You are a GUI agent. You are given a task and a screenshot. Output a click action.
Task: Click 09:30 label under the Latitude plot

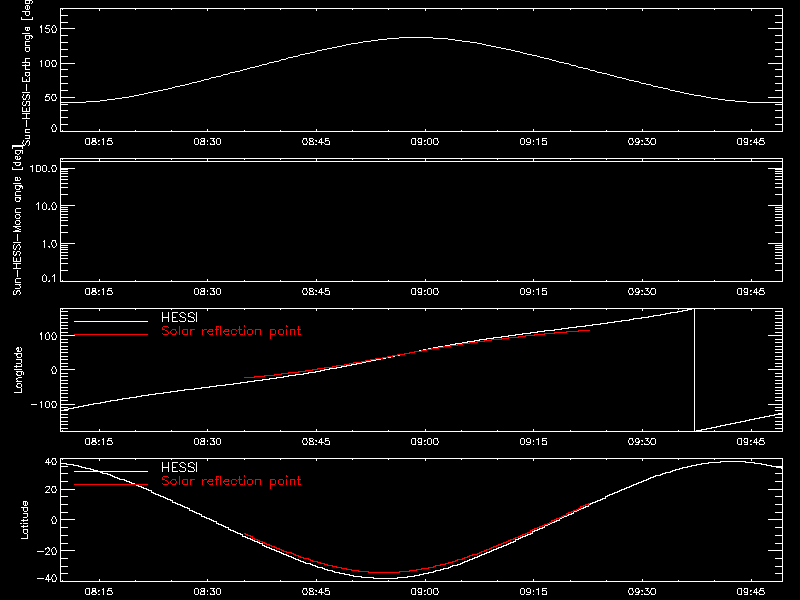pyautogui.click(x=642, y=592)
